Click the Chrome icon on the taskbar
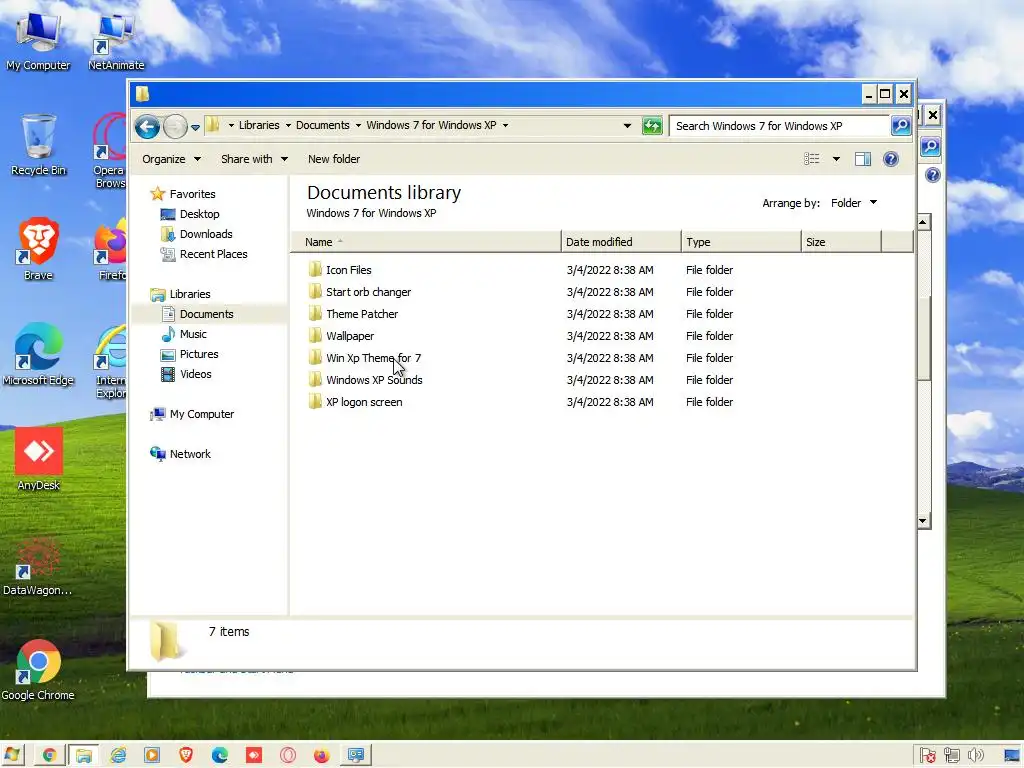Image resolution: width=1024 pixels, height=768 pixels. point(49,755)
